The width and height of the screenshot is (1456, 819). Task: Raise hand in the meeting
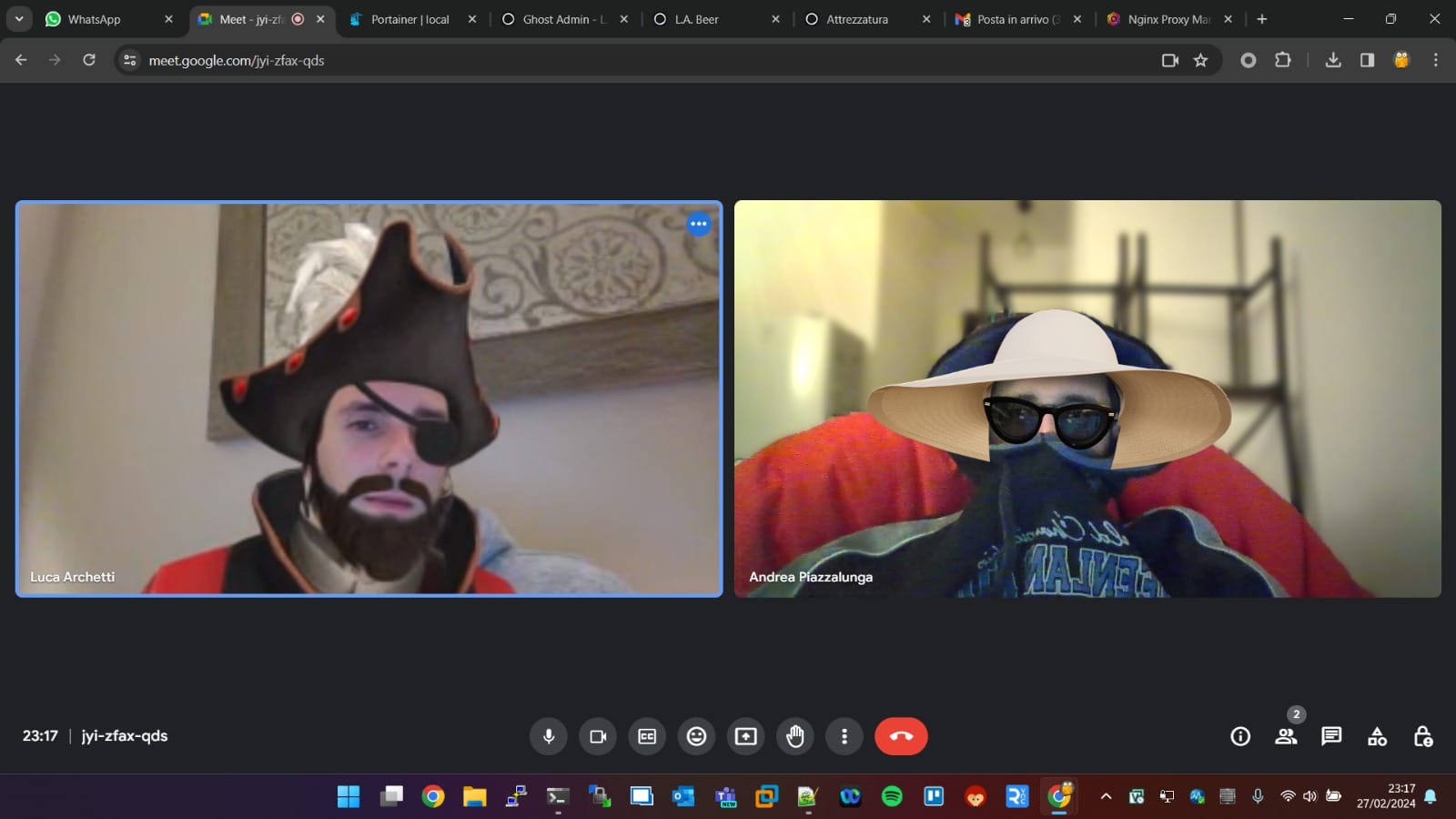pos(795,736)
